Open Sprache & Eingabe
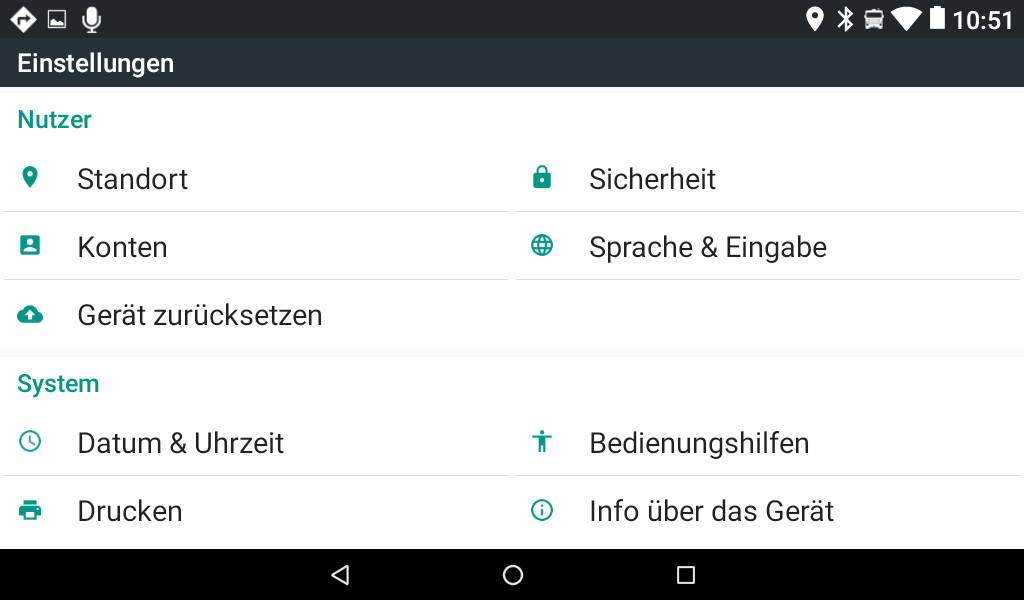The width and height of the screenshot is (1024, 600). point(707,247)
